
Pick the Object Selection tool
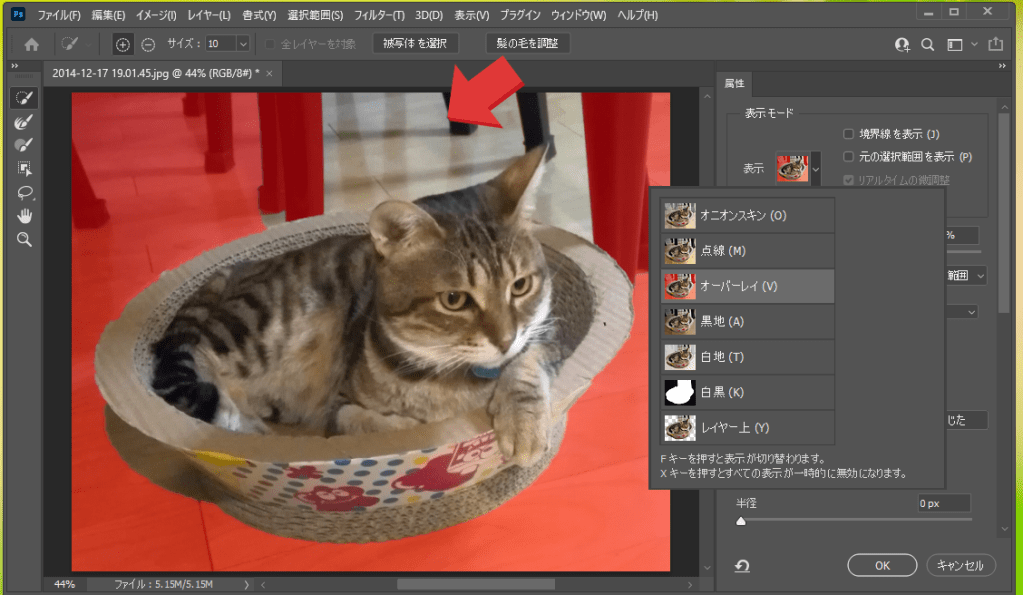24,168
